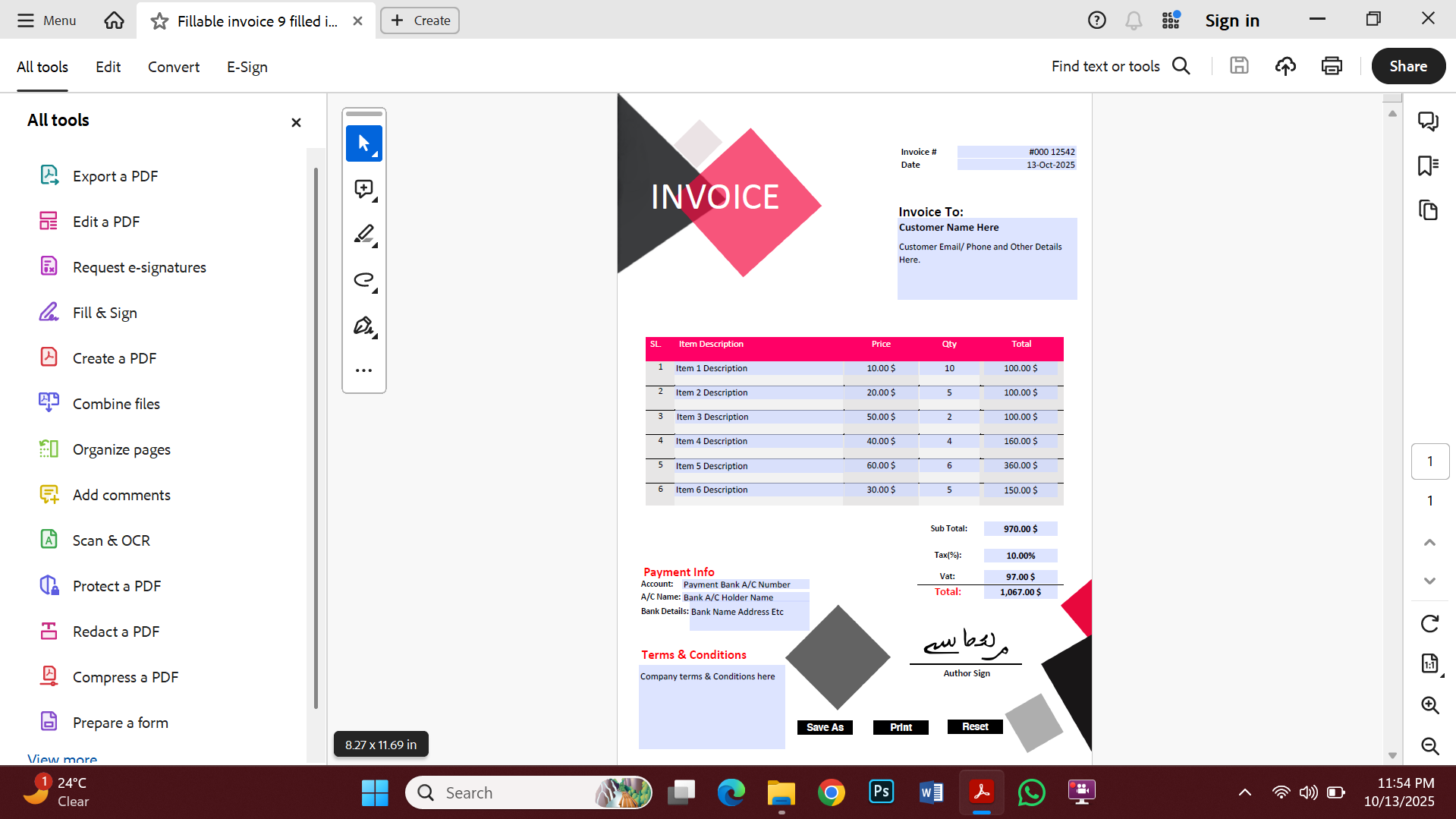Print the invoice using the printer icon
Screen dimensions: 1456x819
pyautogui.click(x=1332, y=66)
